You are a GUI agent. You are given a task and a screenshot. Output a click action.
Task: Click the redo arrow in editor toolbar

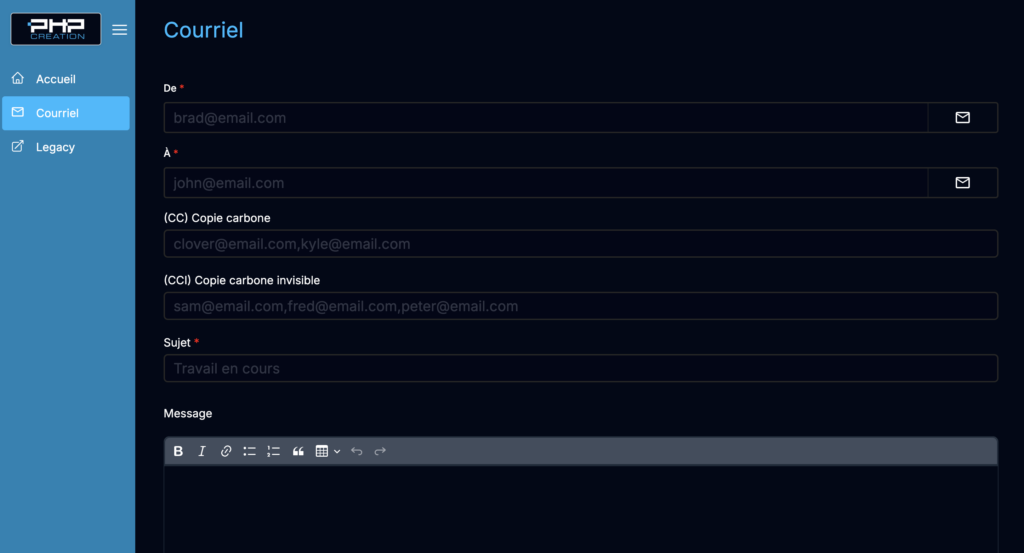tap(380, 451)
